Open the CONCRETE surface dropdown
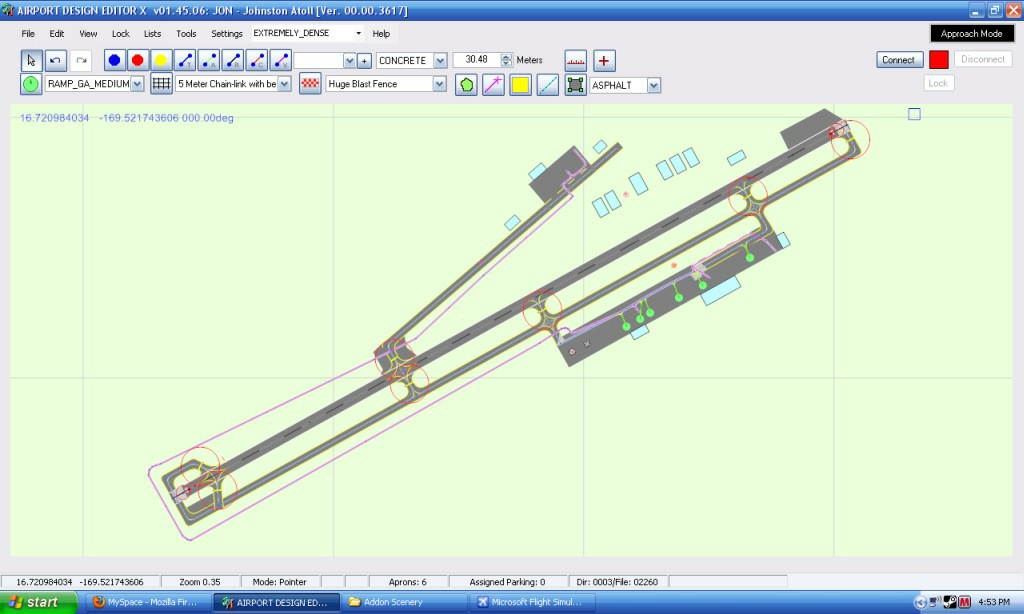This screenshot has height=614, width=1024. [x=440, y=60]
